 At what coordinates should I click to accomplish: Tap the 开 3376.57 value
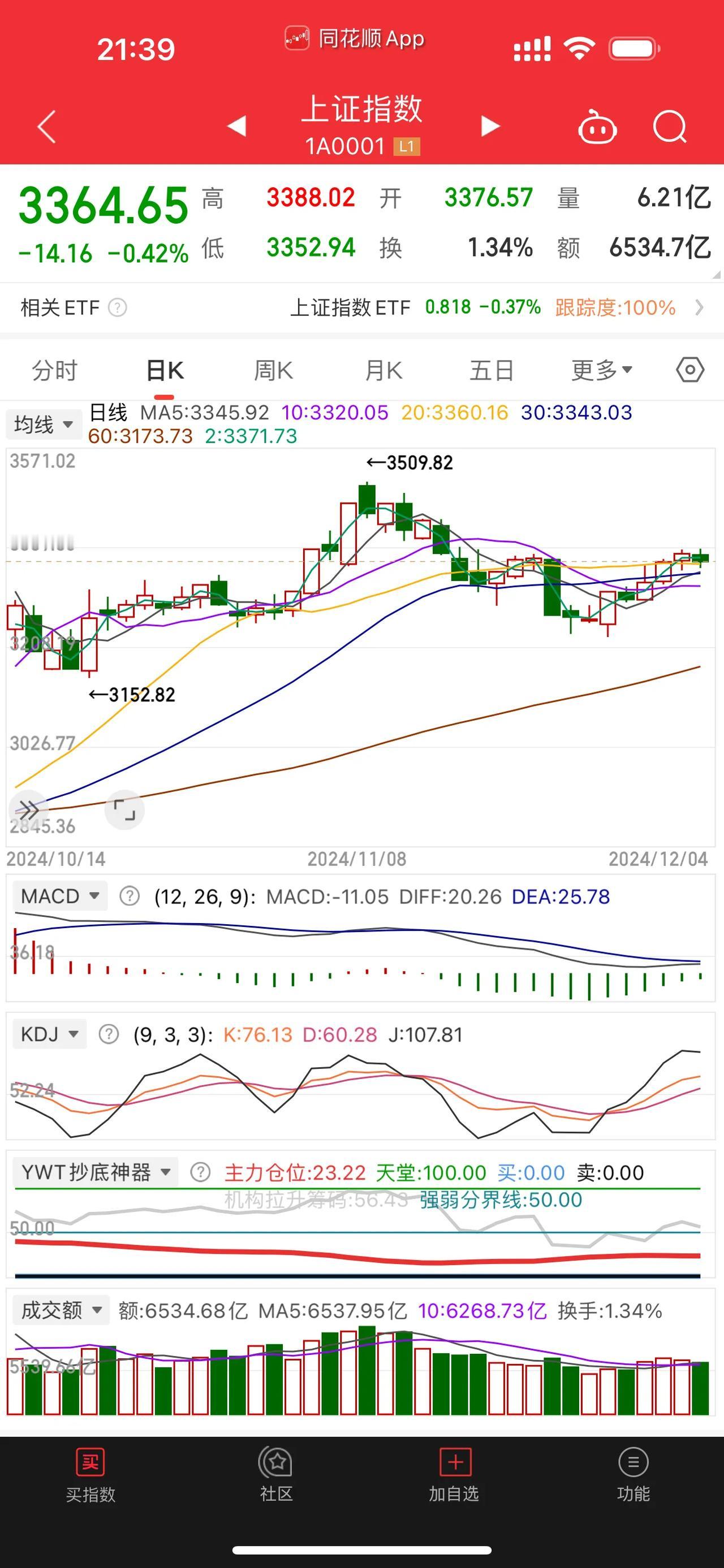click(488, 198)
